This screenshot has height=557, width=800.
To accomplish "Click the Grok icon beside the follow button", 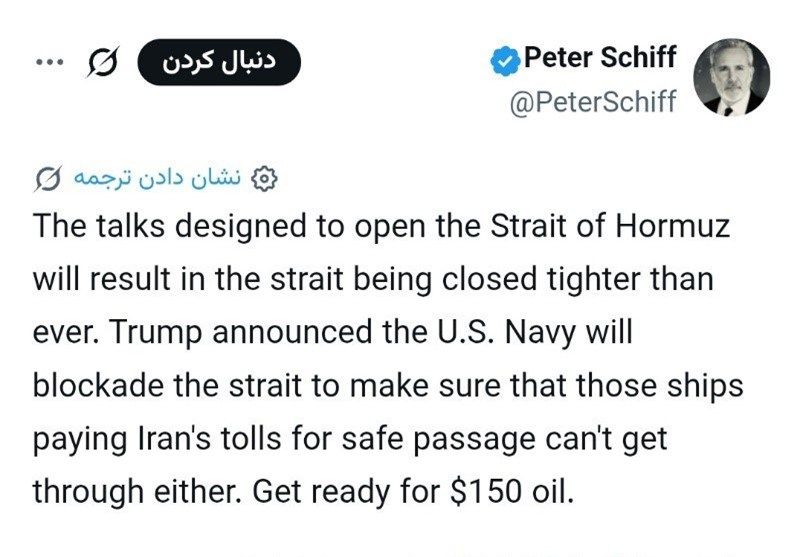I will tap(103, 62).
